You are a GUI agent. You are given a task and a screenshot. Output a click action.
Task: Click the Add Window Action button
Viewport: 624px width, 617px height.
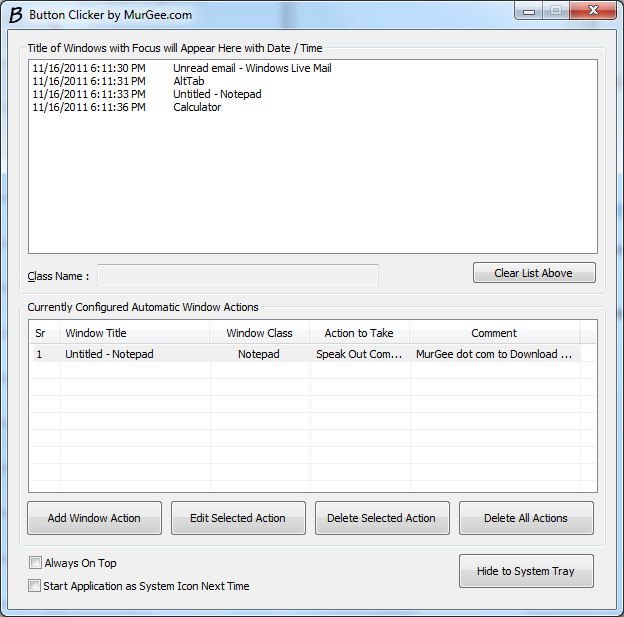[x=94, y=518]
